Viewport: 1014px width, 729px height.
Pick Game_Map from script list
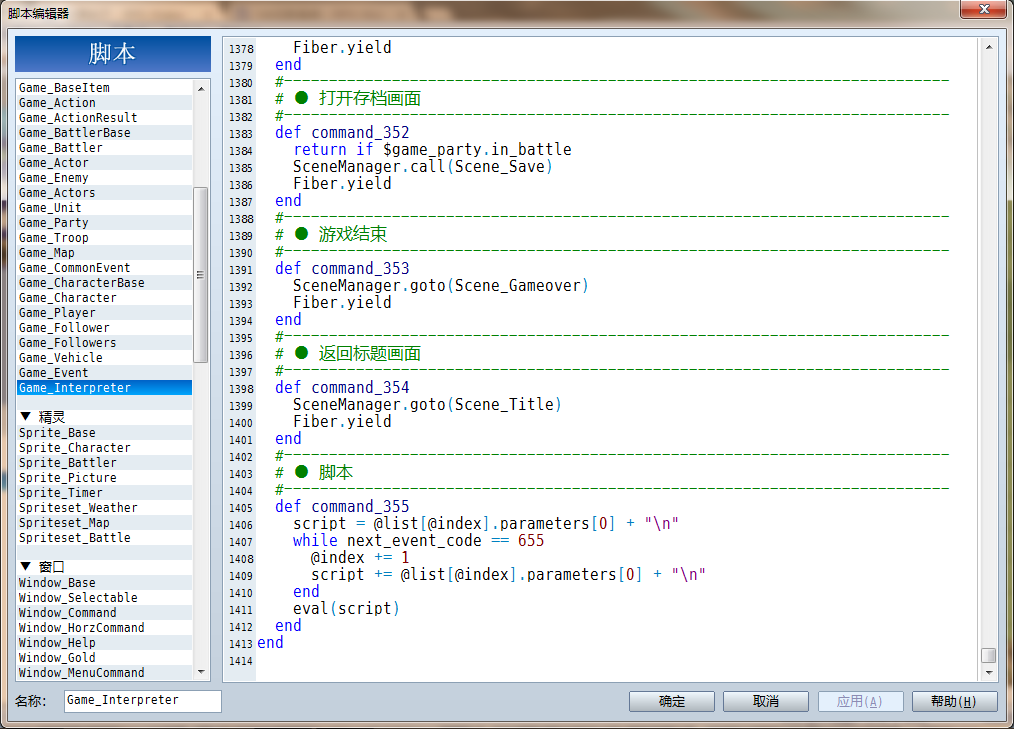pyautogui.click(x=104, y=252)
